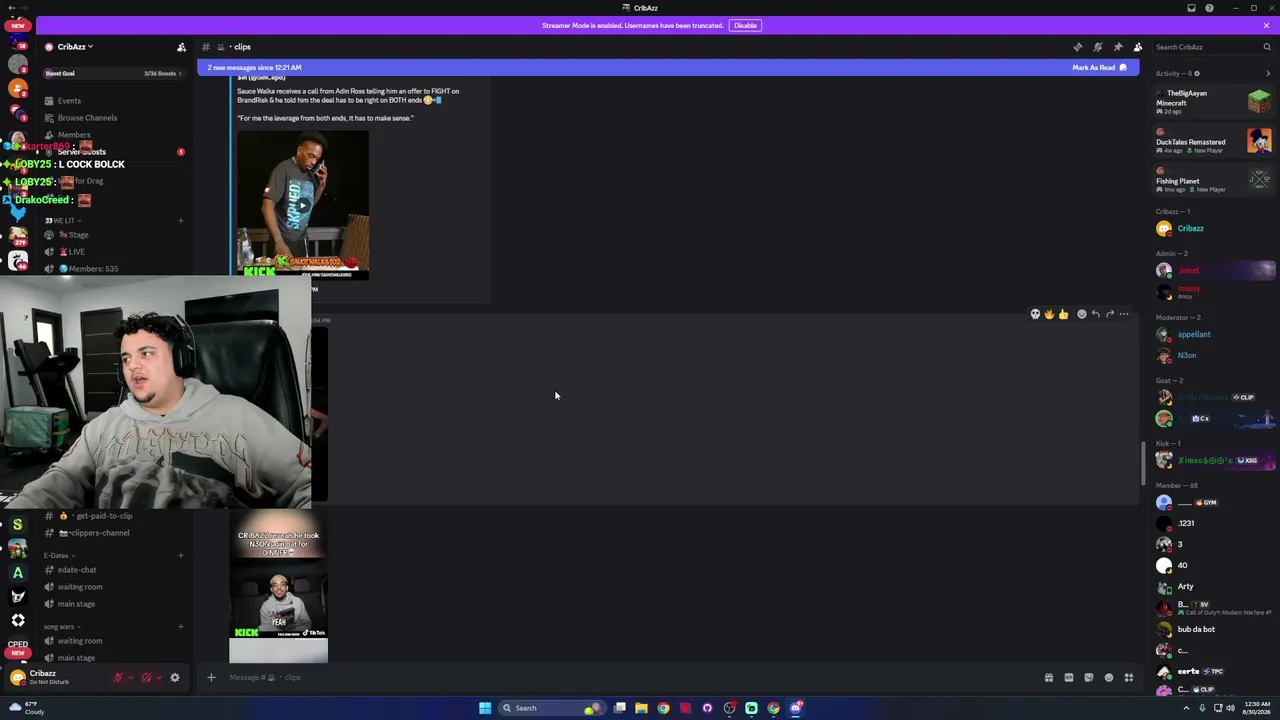1280x720 pixels.
Task: Open the GIF picker
Action: 1069,678
